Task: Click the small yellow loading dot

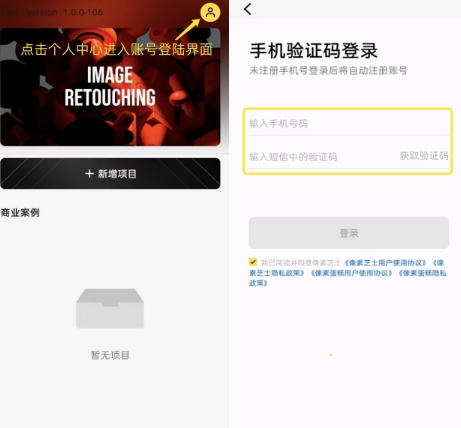Action: click(x=331, y=355)
